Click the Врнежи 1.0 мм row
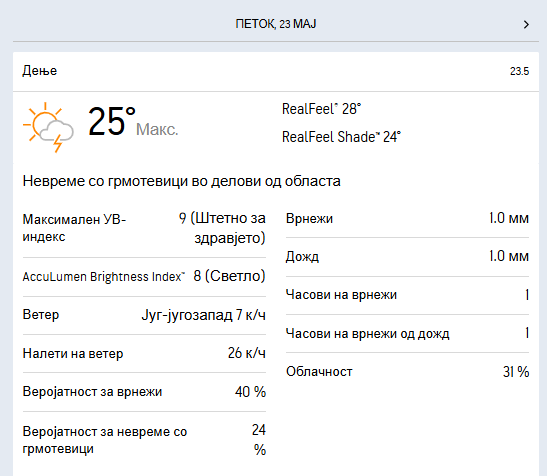547x476 pixels. pyautogui.click(x=407, y=218)
